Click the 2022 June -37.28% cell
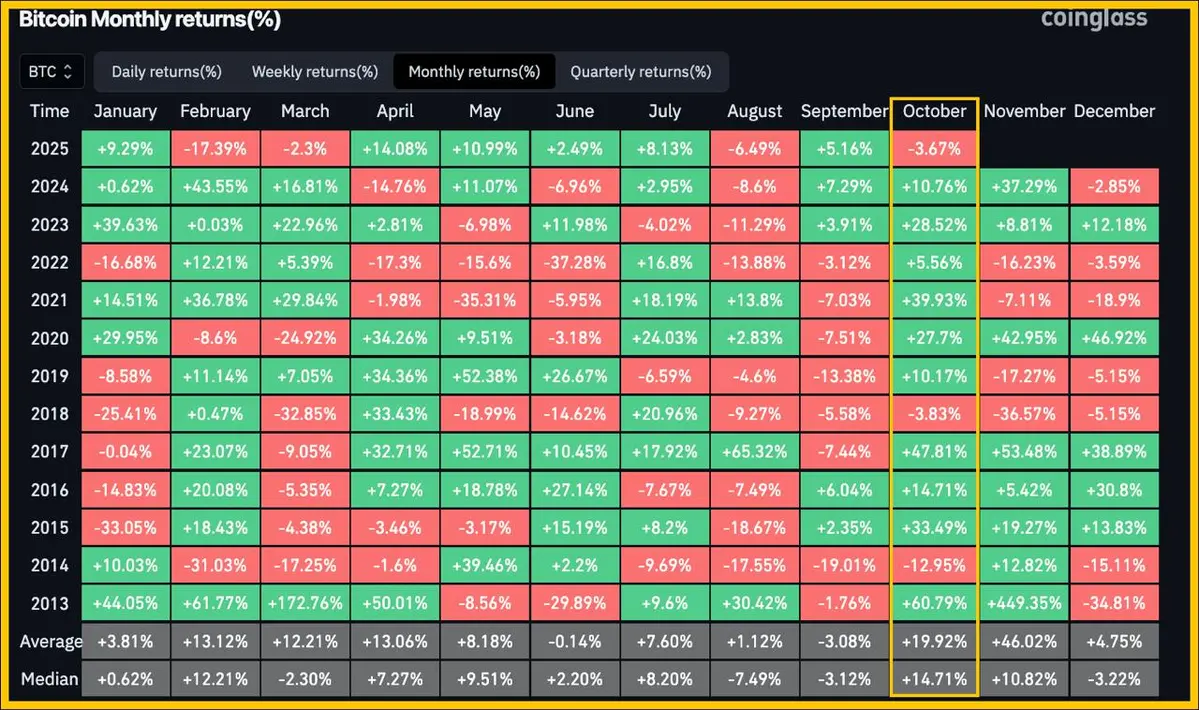1199x710 pixels. click(575, 263)
